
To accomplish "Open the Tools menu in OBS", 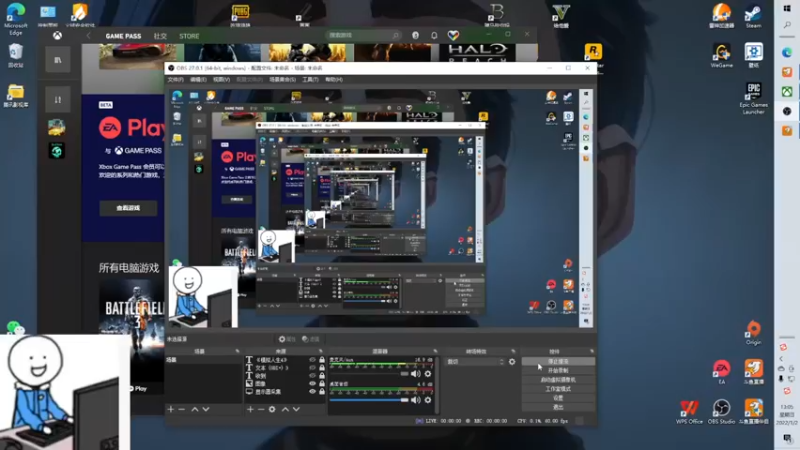I will [x=310, y=80].
